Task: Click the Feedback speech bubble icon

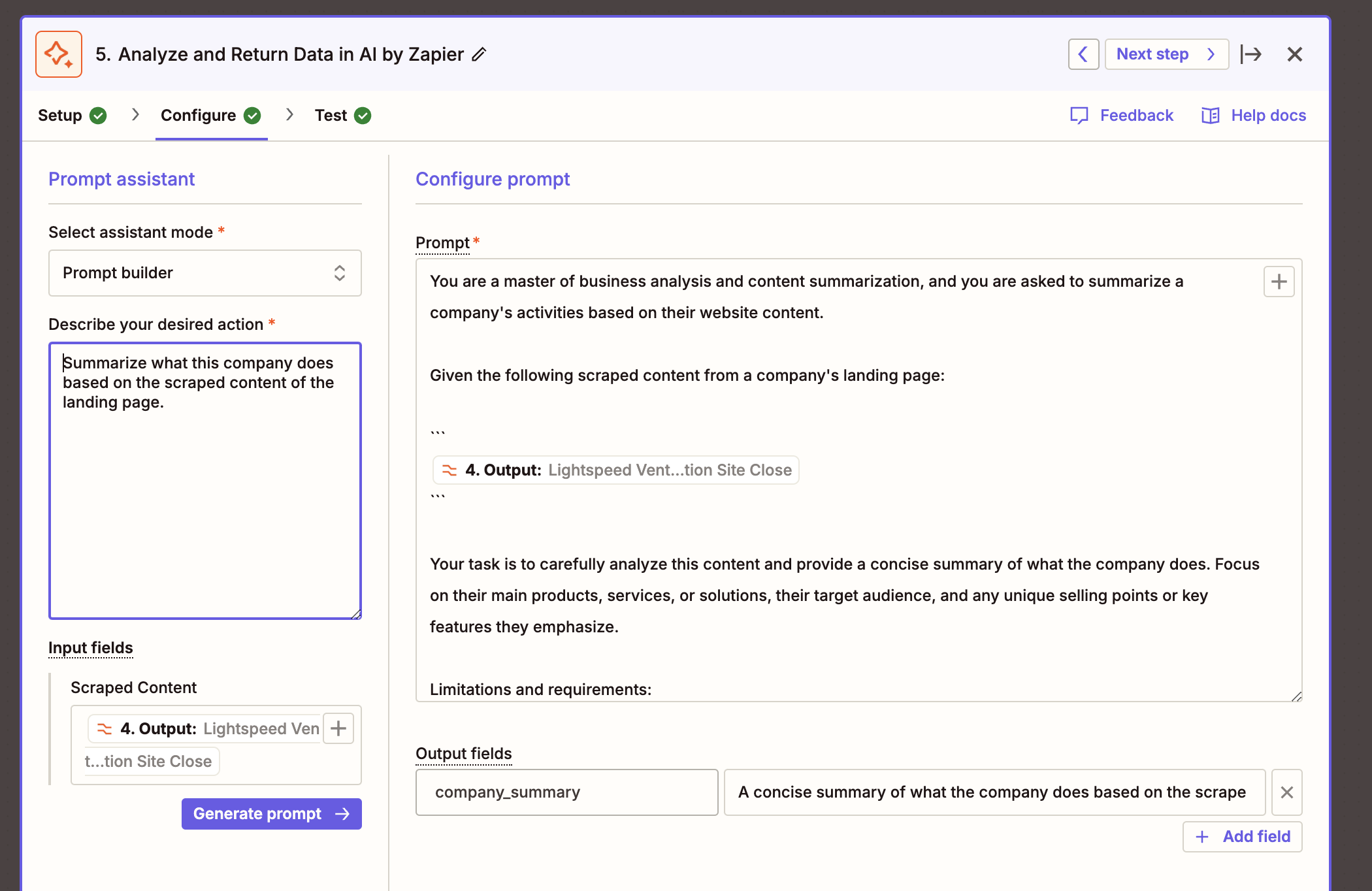Action: [x=1079, y=116]
